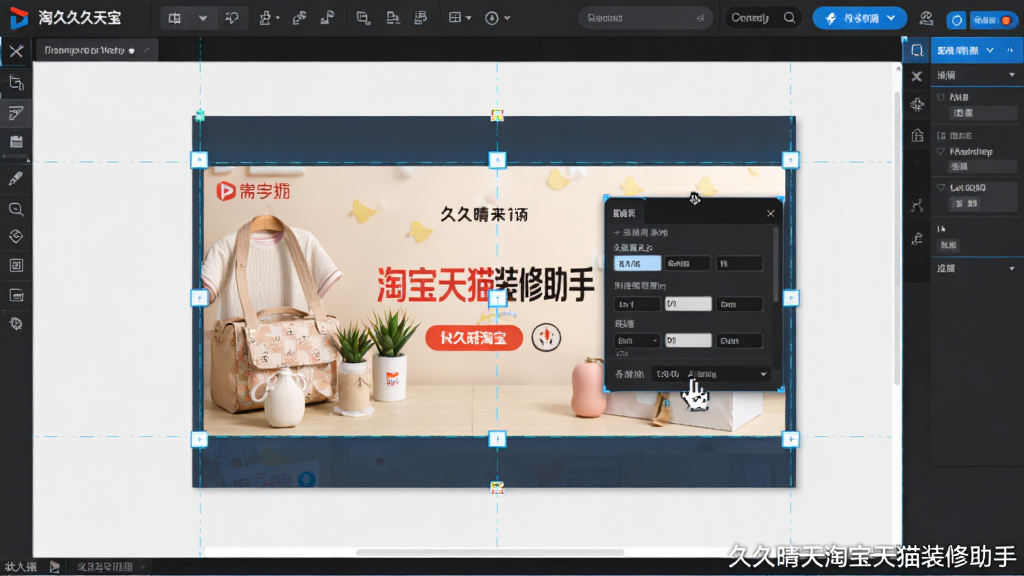
Task: Click the blue circle button in the top bar
Action: pos(956,20)
